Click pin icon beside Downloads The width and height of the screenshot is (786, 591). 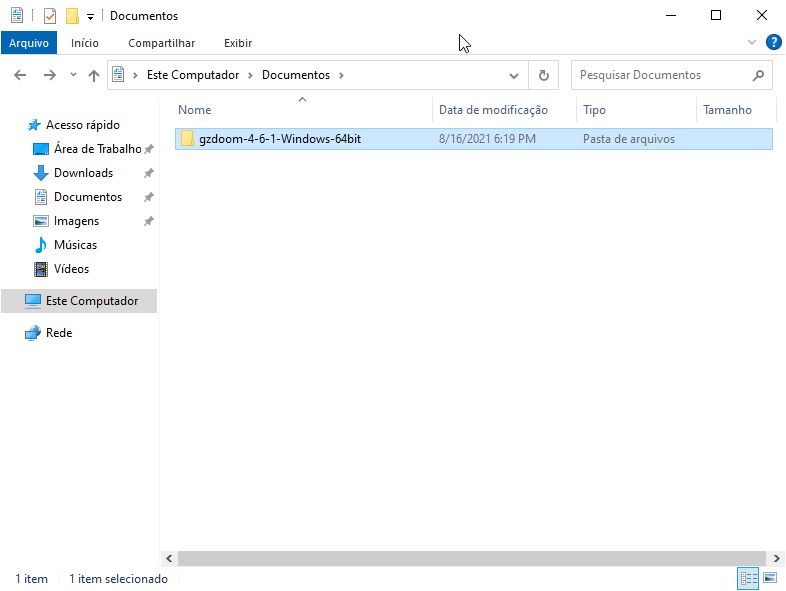(x=149, y=173)
